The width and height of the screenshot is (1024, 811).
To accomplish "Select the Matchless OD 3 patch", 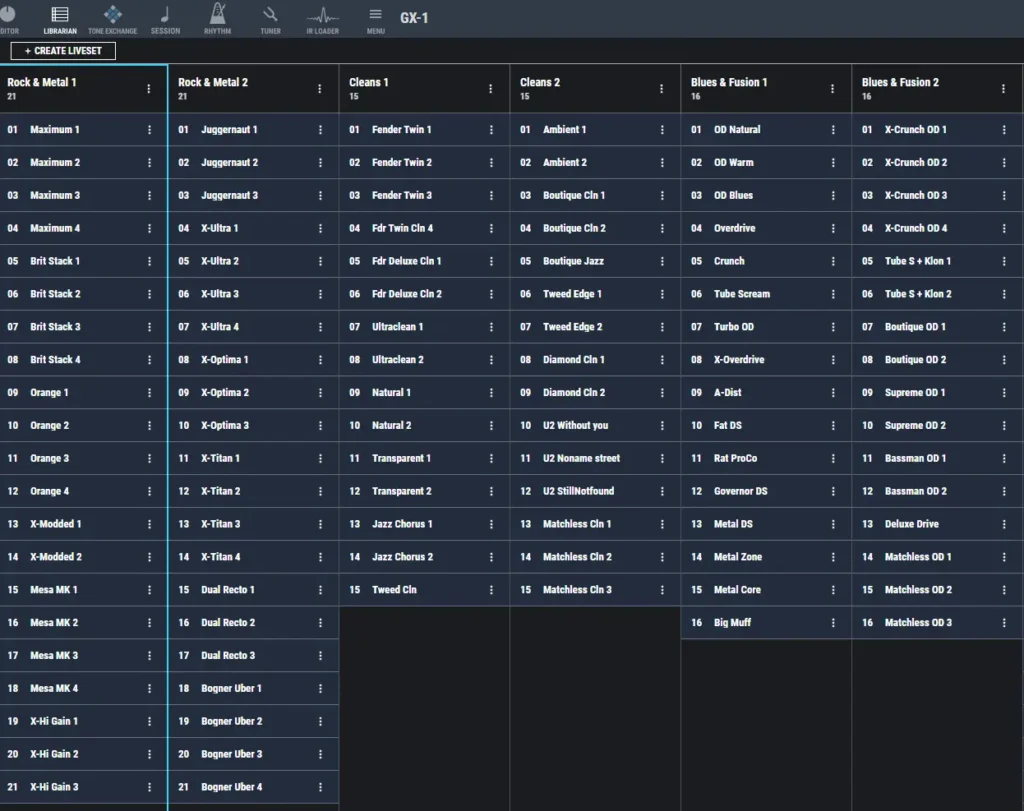I will point(918,623).
